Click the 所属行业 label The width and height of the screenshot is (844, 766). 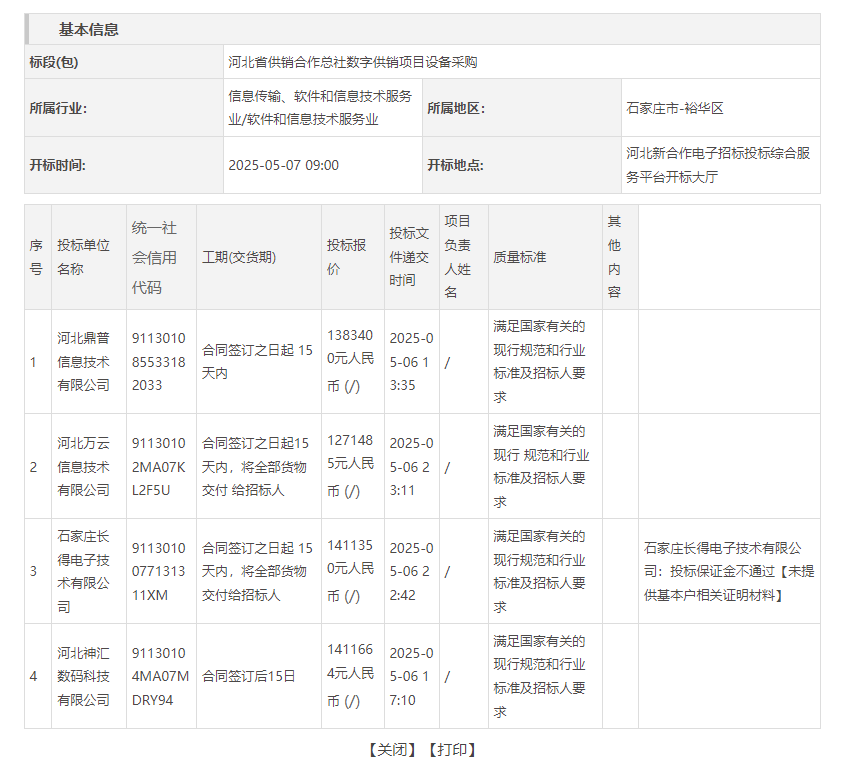tap(58, 108)
